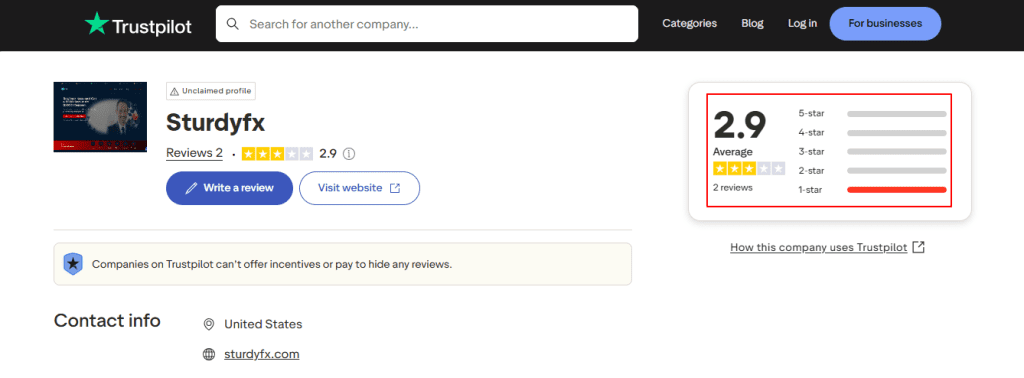Click the external link icon on Visit website
This screenshot has width=1024, height=378.
tap(395, 188)
